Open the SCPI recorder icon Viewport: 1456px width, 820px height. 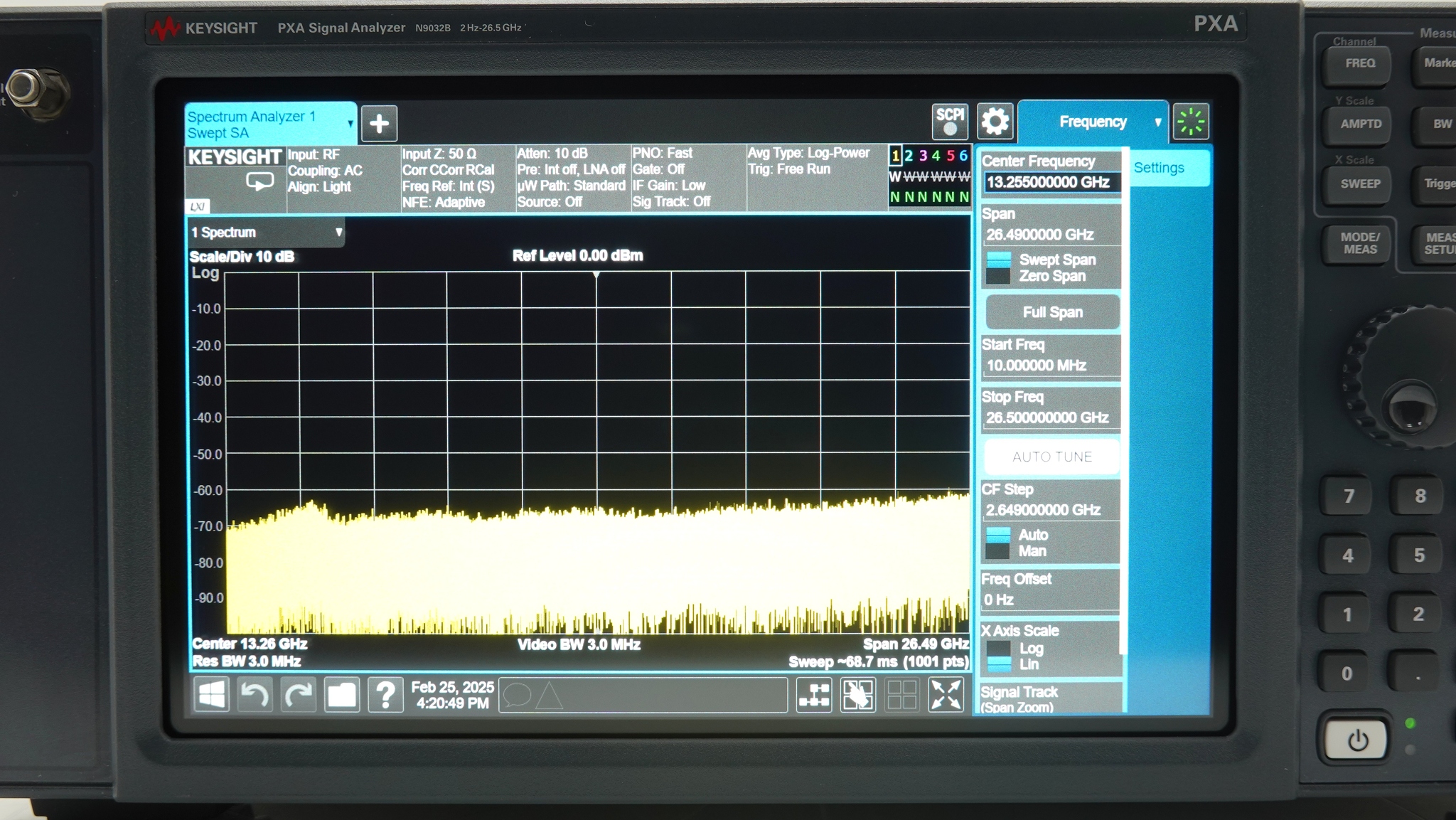pyautogui.click(x=950, y=122)
